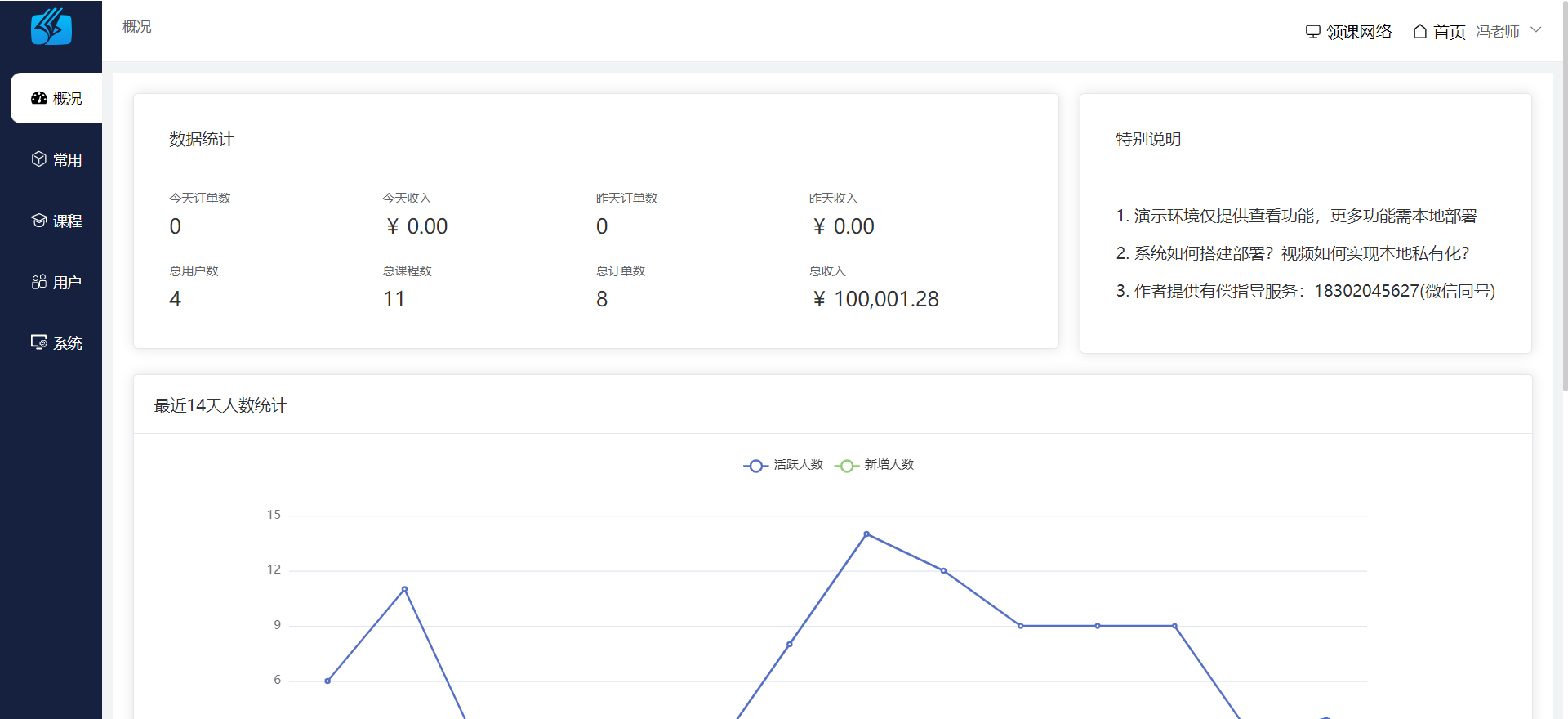The image size is (1568, 719).
Task: Click the 今天收入 label
Action: [x=407, y=199]
